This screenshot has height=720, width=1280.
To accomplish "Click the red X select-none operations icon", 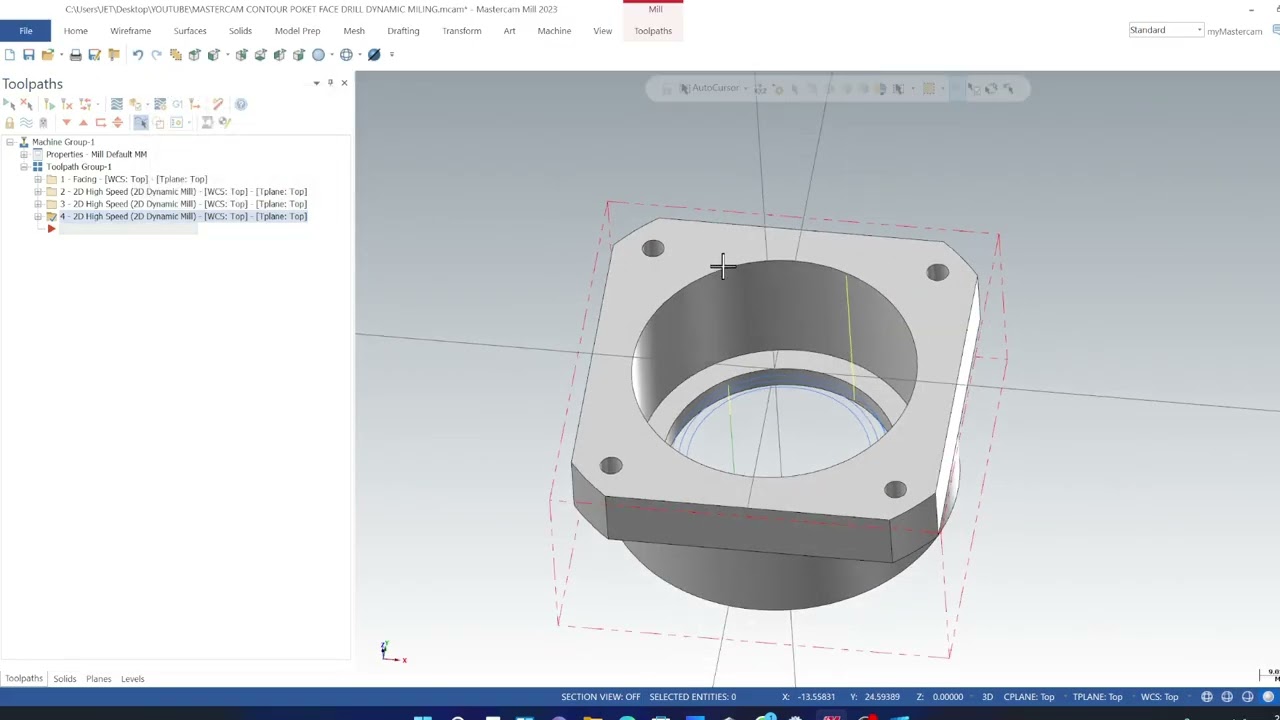I will tap(27, 104).
